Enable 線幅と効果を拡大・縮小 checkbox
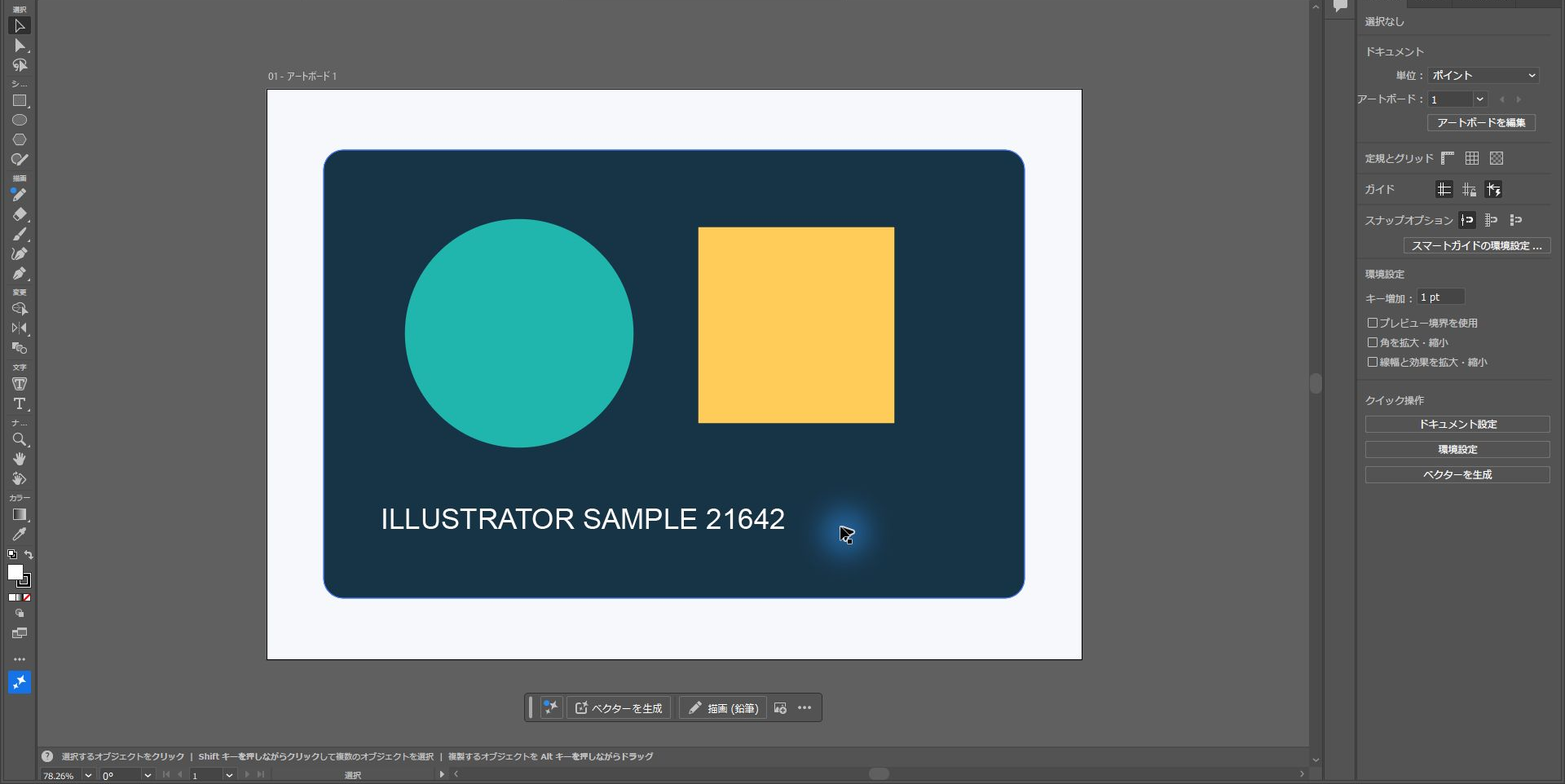 click(1373, 362)
